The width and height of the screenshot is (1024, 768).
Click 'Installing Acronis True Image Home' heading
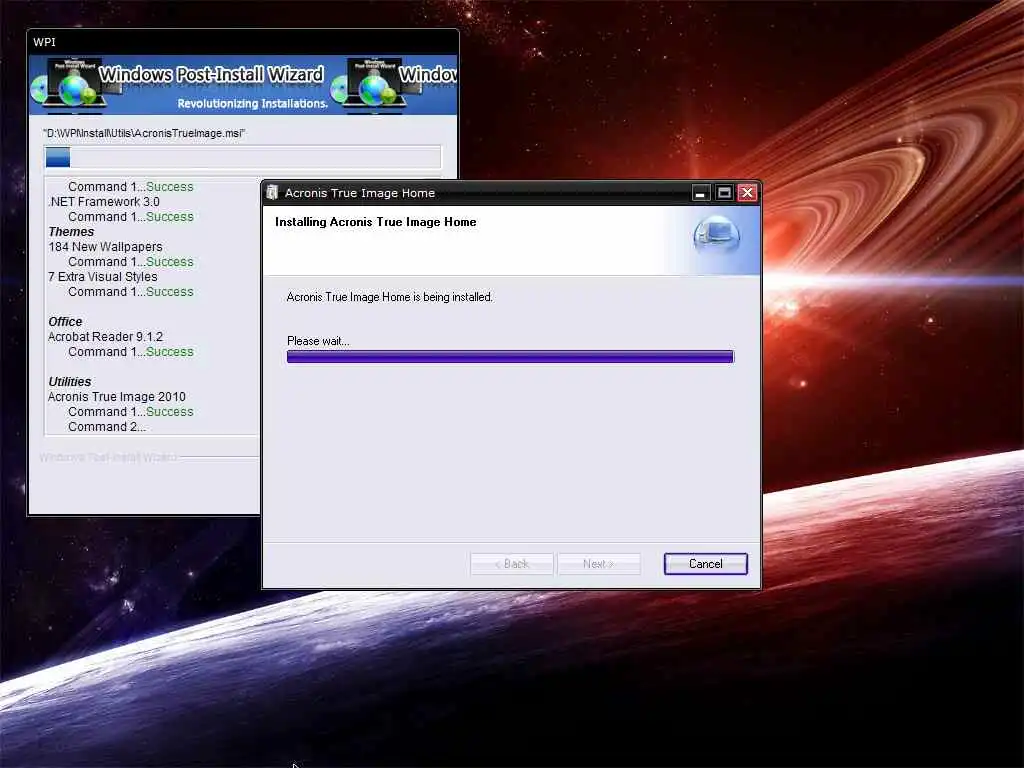[376, 222]
